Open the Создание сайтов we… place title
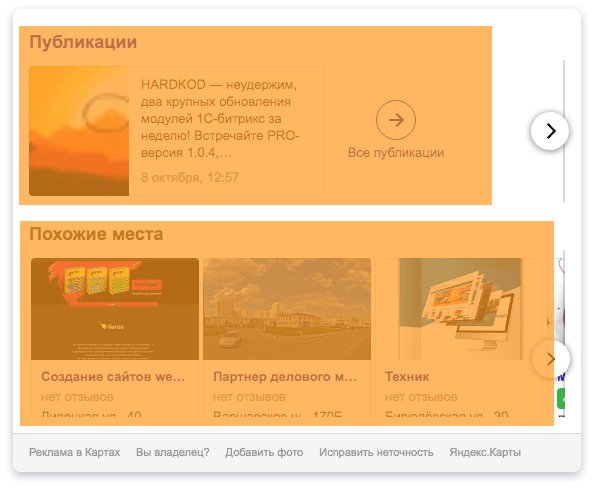 113,376
